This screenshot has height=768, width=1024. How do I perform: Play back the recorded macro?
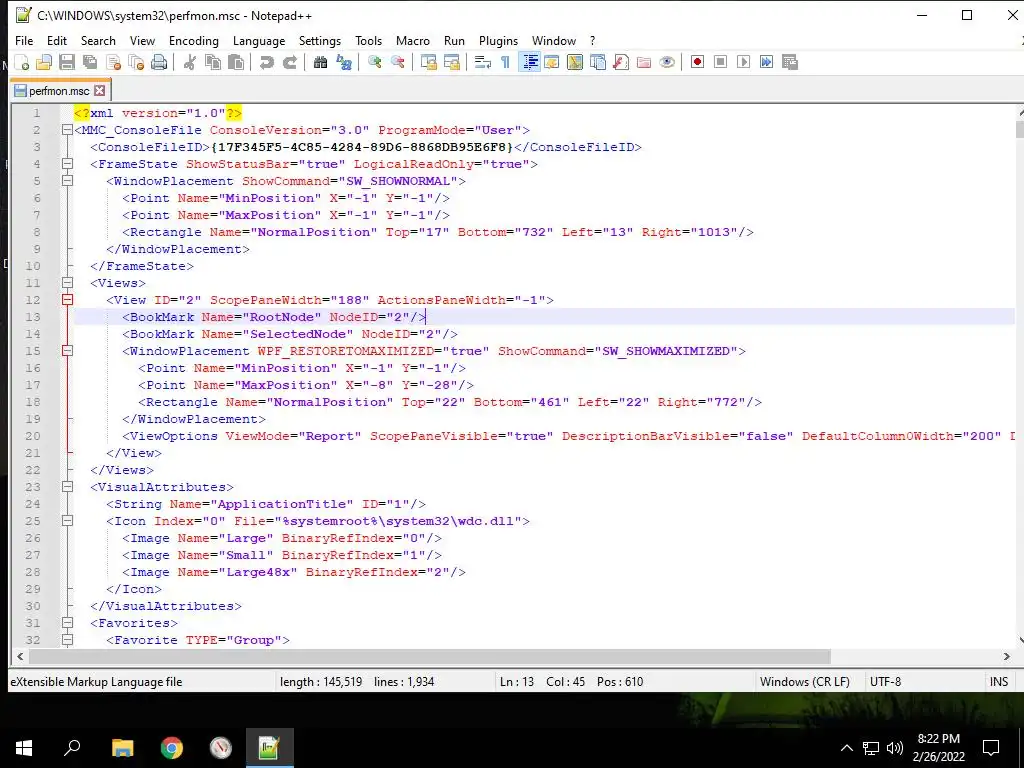[743, 62]
